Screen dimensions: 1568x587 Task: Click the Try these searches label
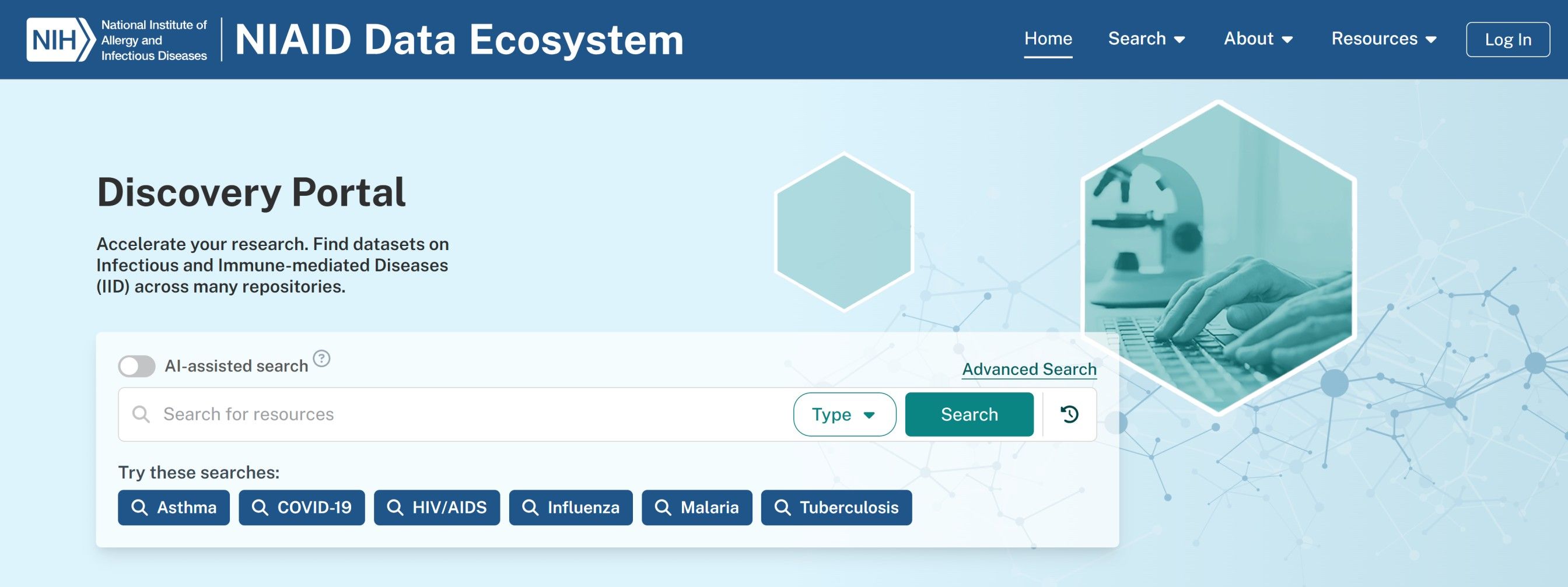tap(198, 473)
